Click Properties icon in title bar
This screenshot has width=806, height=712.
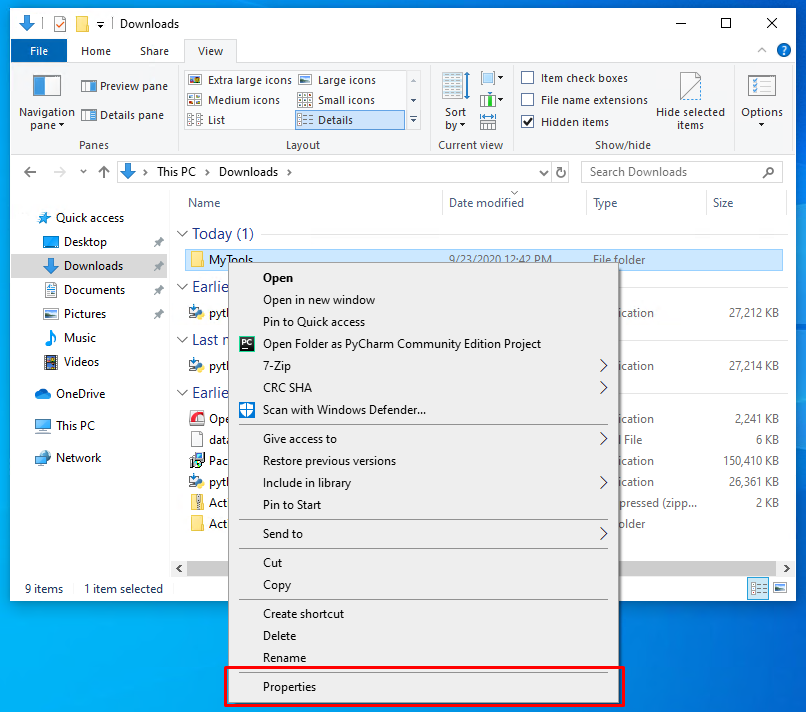(60, 24)
